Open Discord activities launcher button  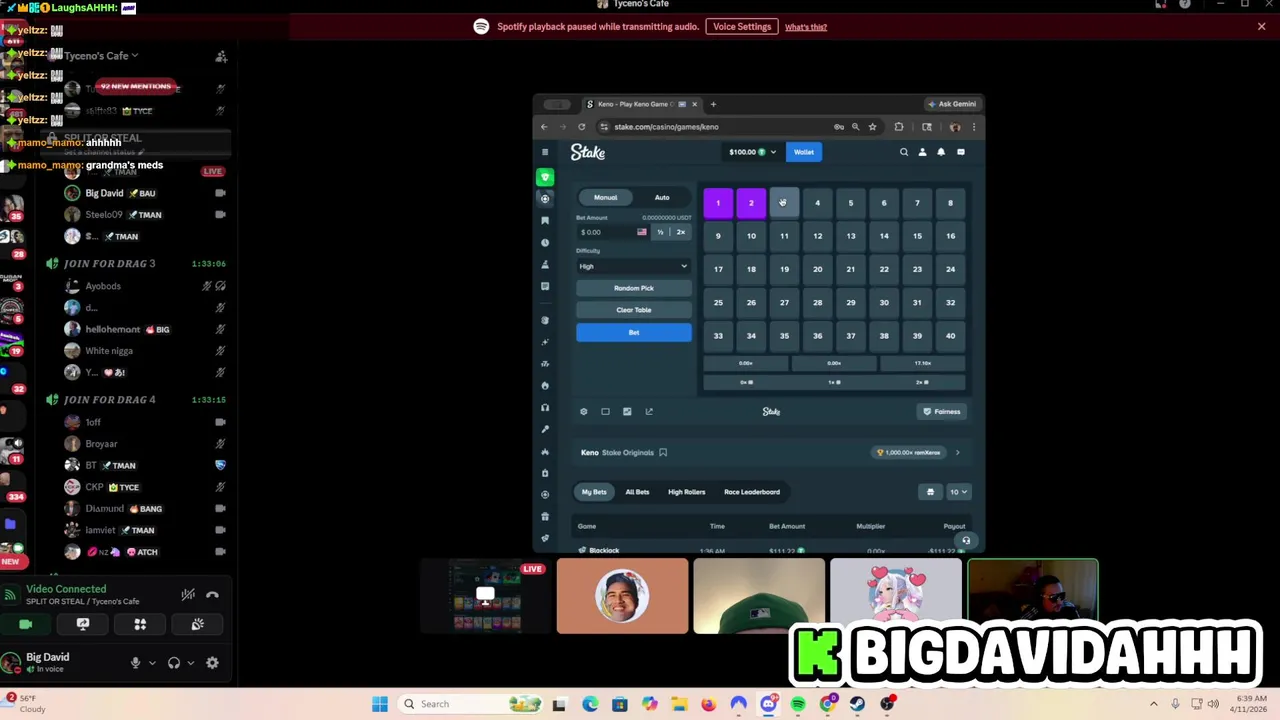(140, 624)
